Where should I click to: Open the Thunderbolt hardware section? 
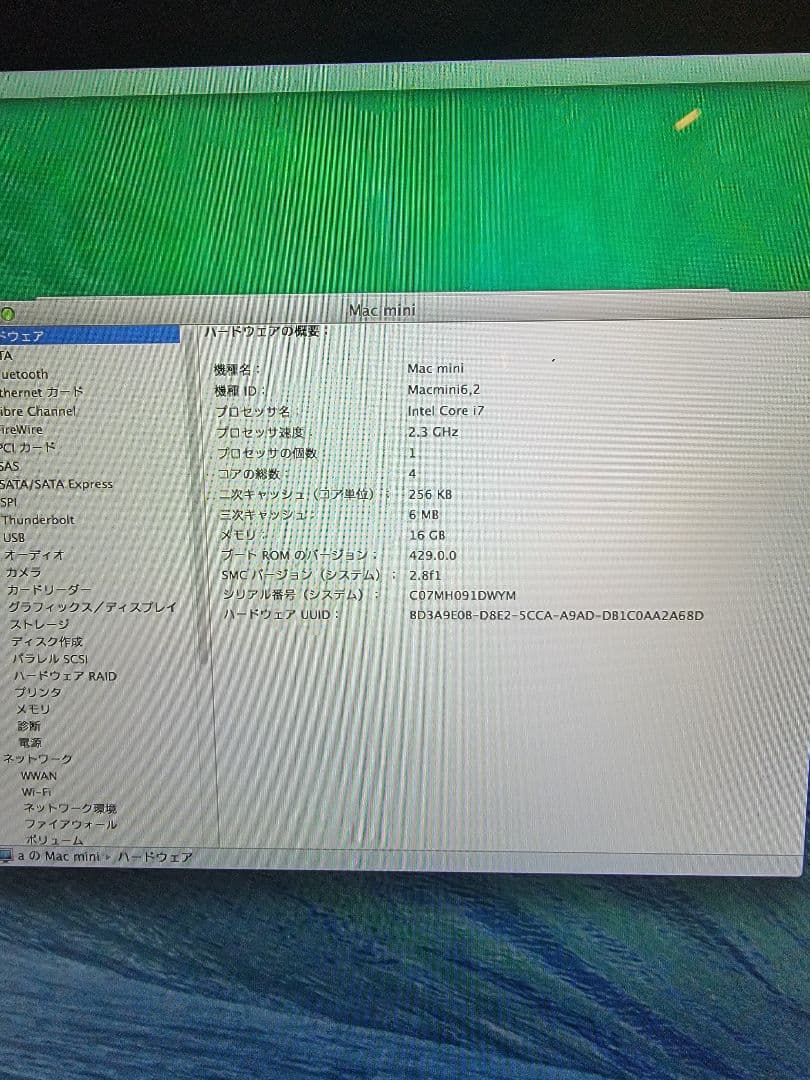pyautogui.click(x=41, y=519)
